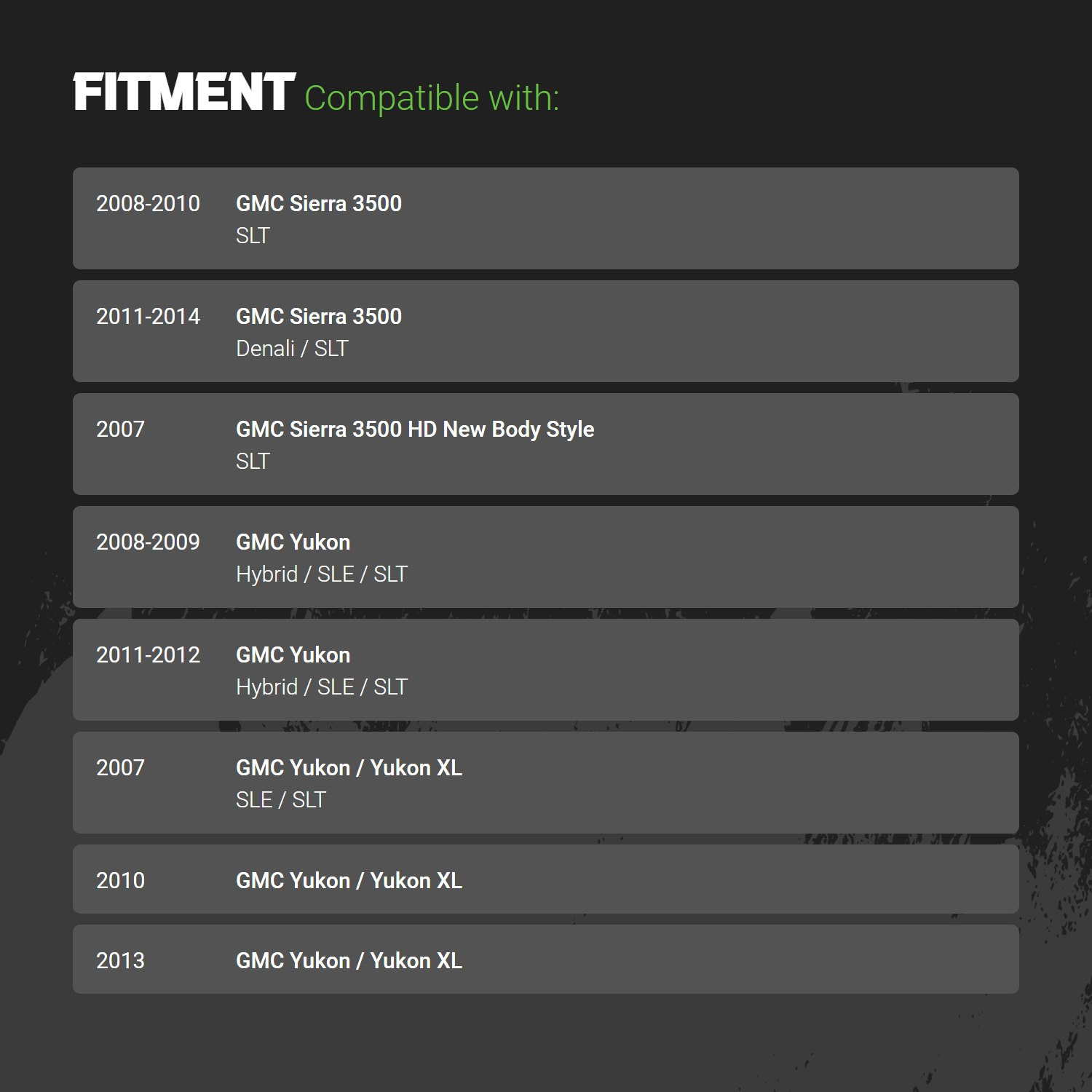This screenshot has height=1092, width=1092.
Task: Click the 2011-2012 GMC Yukon row
Action: click(546, 670)
